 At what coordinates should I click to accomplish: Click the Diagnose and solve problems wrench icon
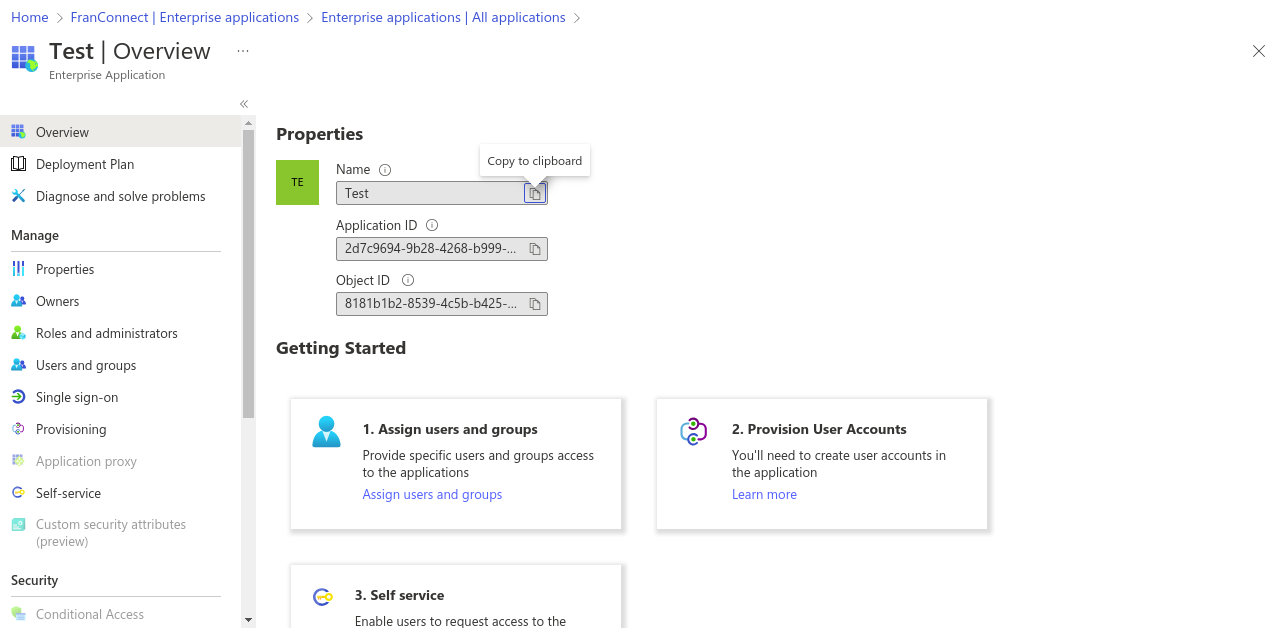(18, 196)
